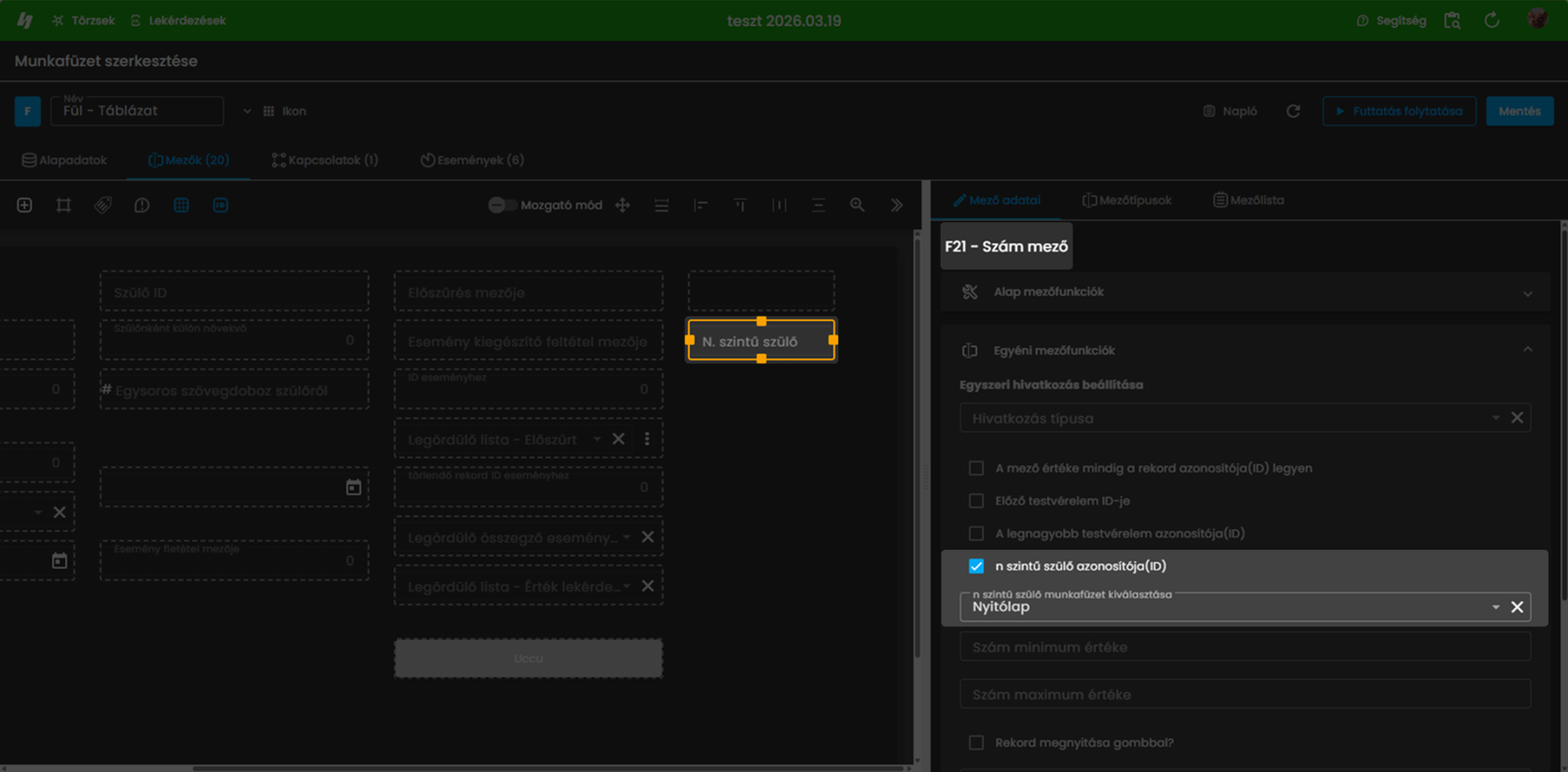Check Rekord megnyitása gombbal? checkbox
Image resolution: width=1568 pixels, height=772 pixels.
pos(976,742)
